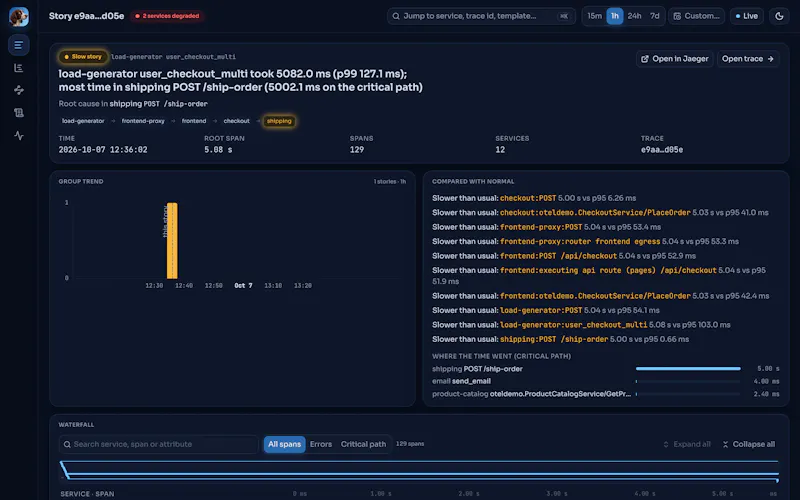The image size is (800, 500).
Task: Click the frontend-proxy breadcrumb chip
Action: point(143,121)
